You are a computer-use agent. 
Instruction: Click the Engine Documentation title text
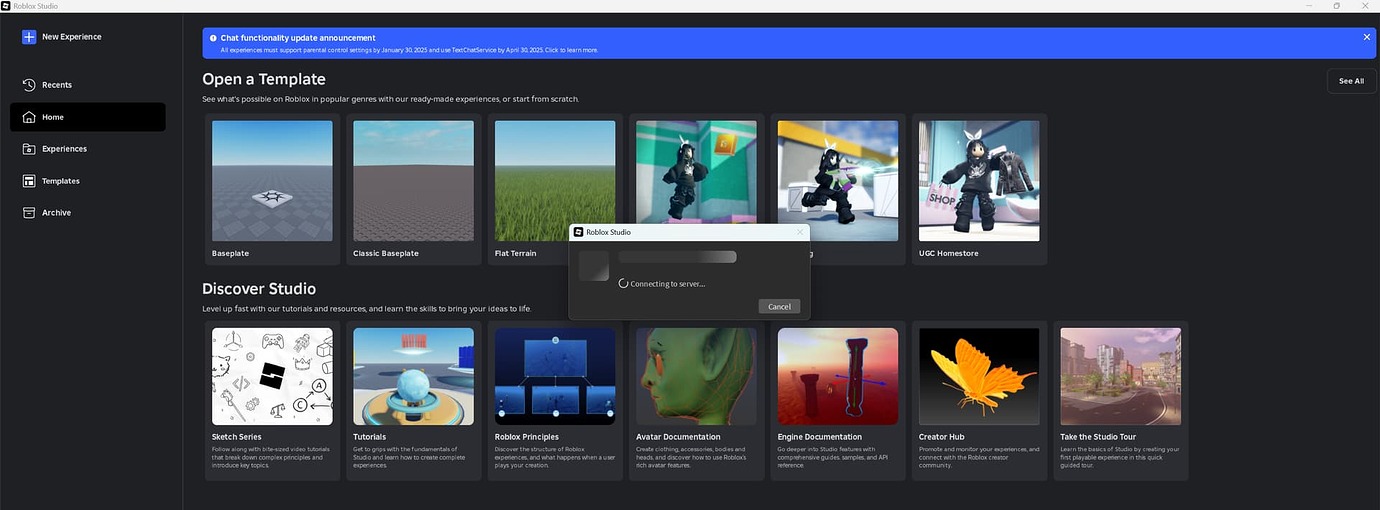(x=820, y=437)
